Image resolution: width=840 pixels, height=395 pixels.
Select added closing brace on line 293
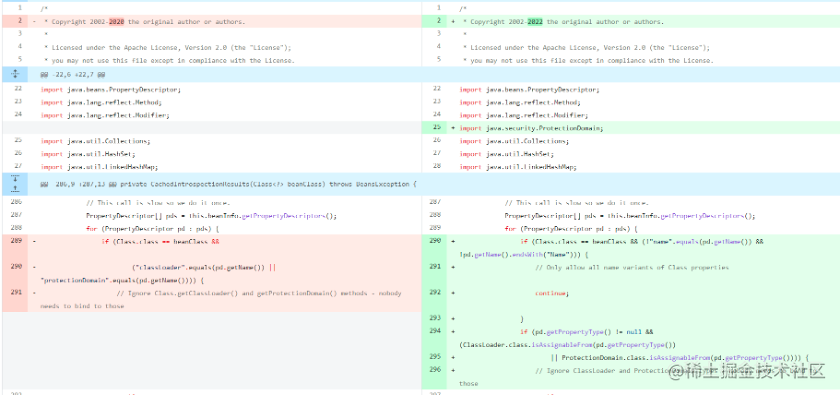(x=522, y=318)
